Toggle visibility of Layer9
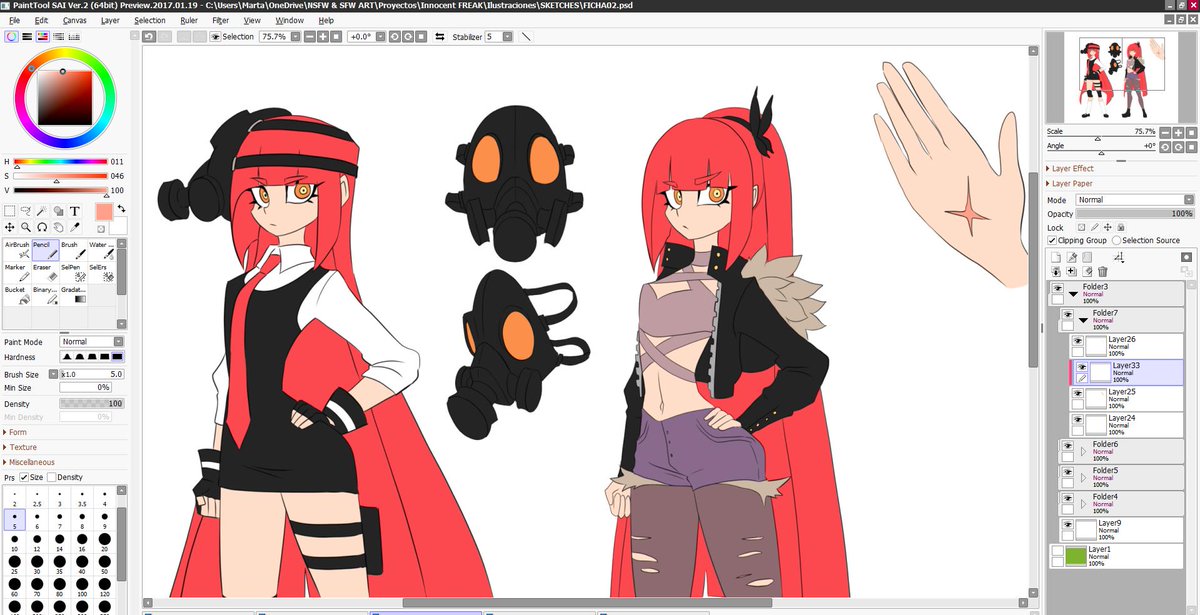Viewport: 1200px width, 615px height. coord(1067,524)
